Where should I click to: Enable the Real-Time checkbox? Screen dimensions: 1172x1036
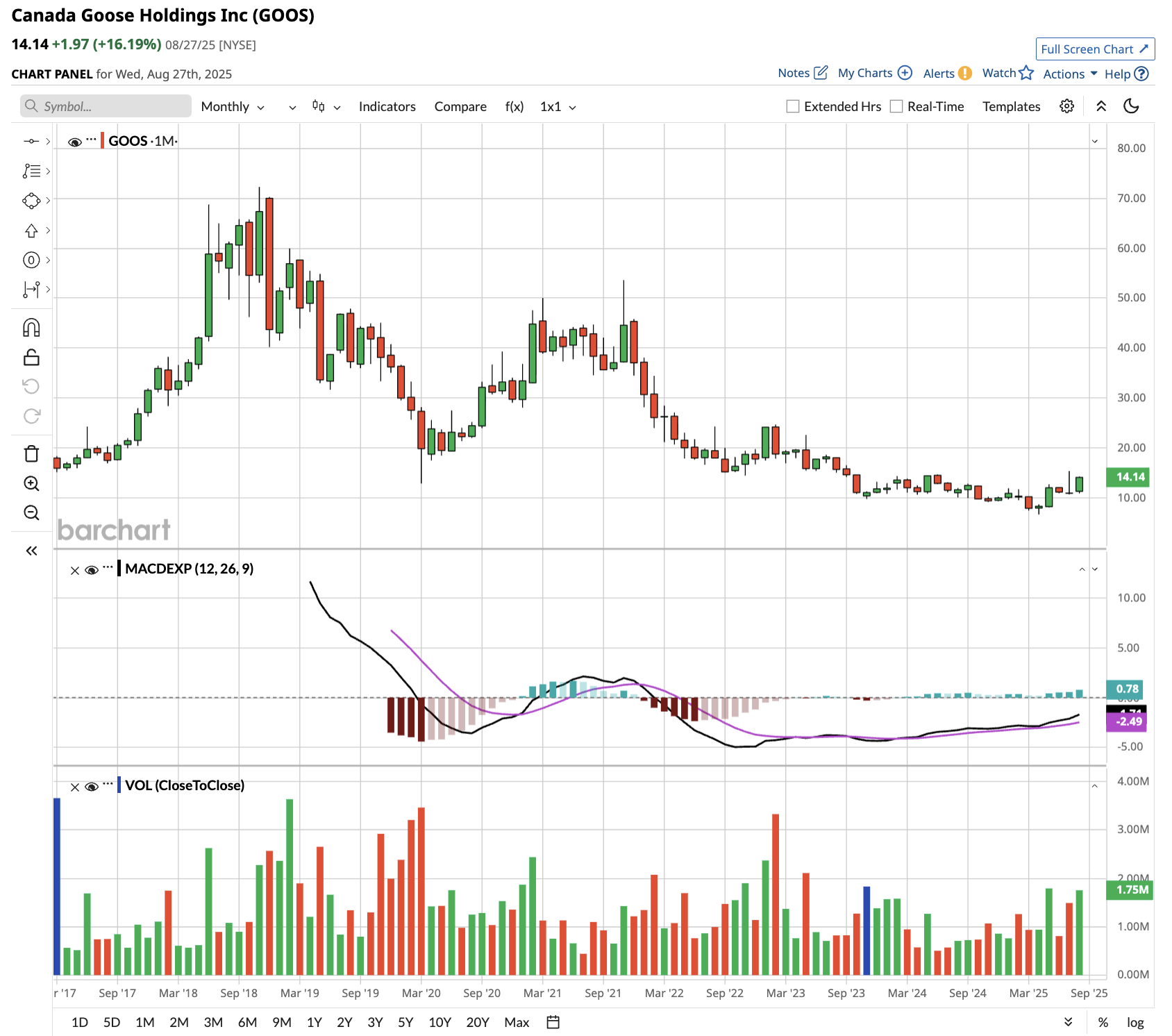pos(896,106)
